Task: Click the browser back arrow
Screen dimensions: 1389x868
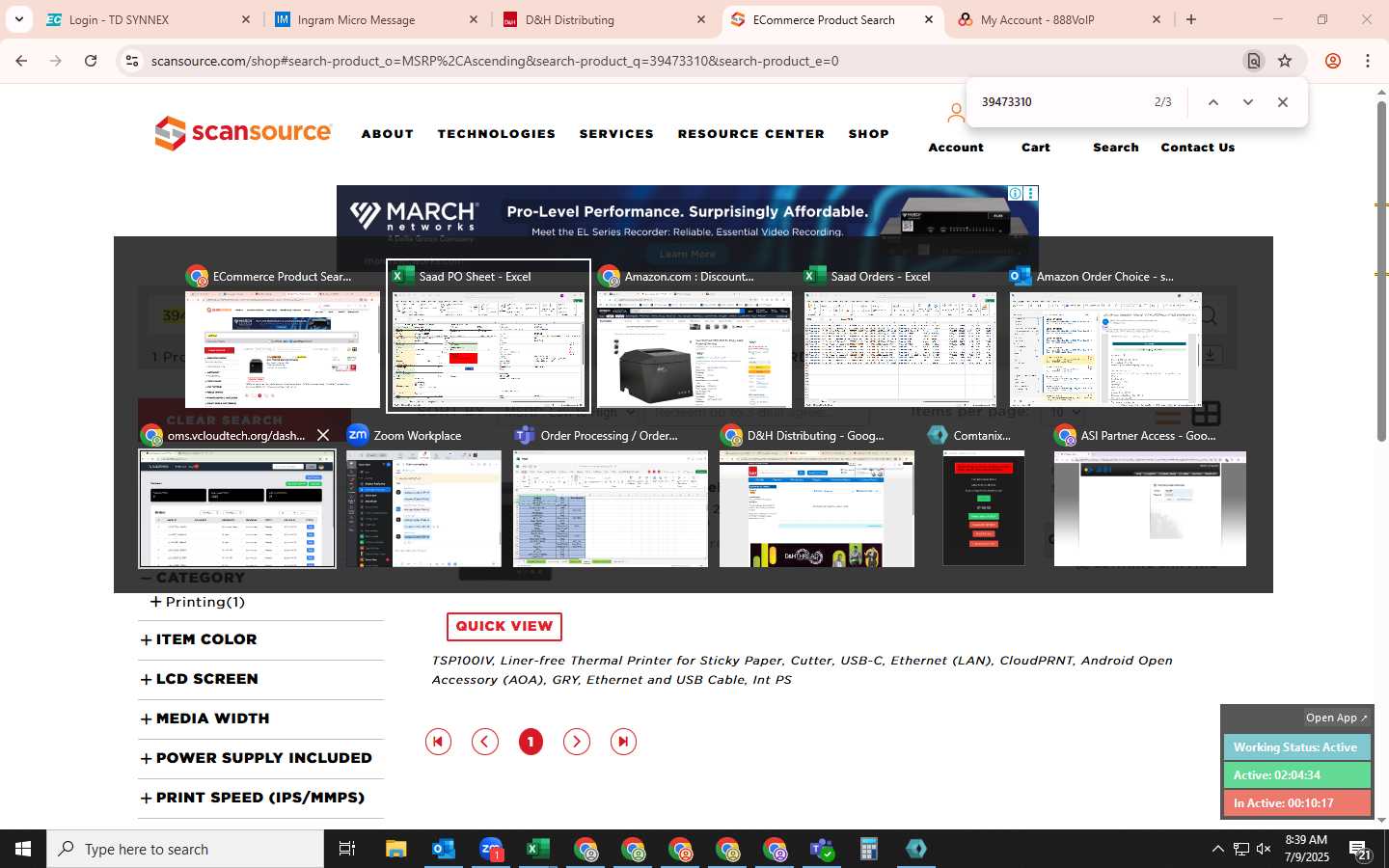Action: pyautogui.click(x=21, y=61)
